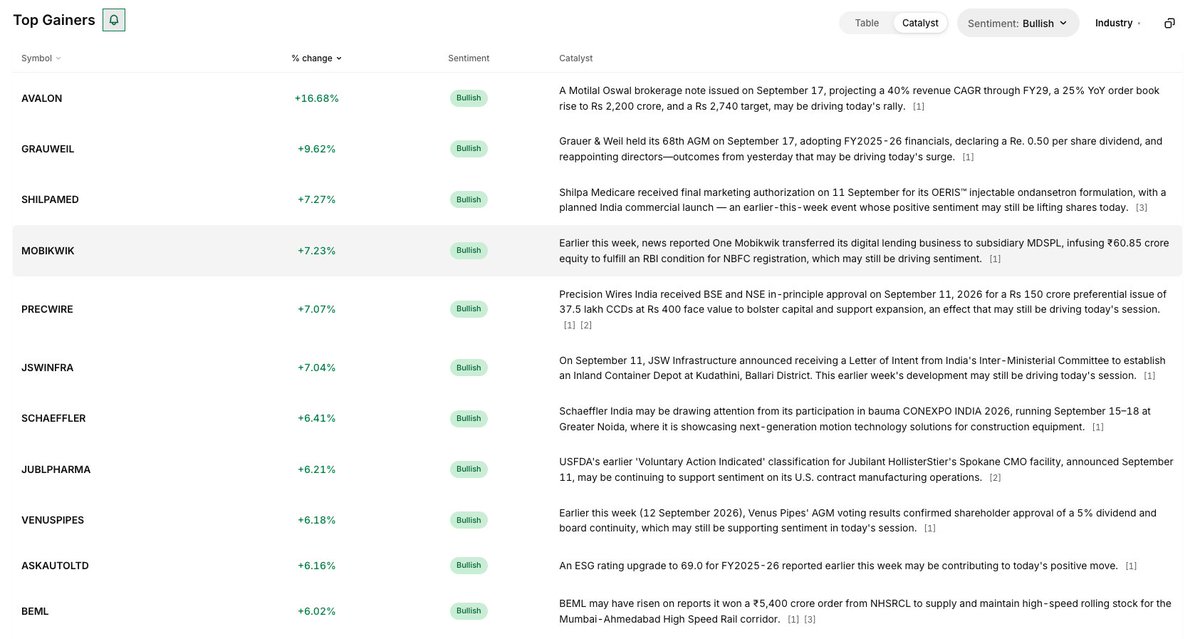This screenshot has width=1200, height=639.
Task: Select the JUBLPHARMA symbol
Action: [56, 469]
